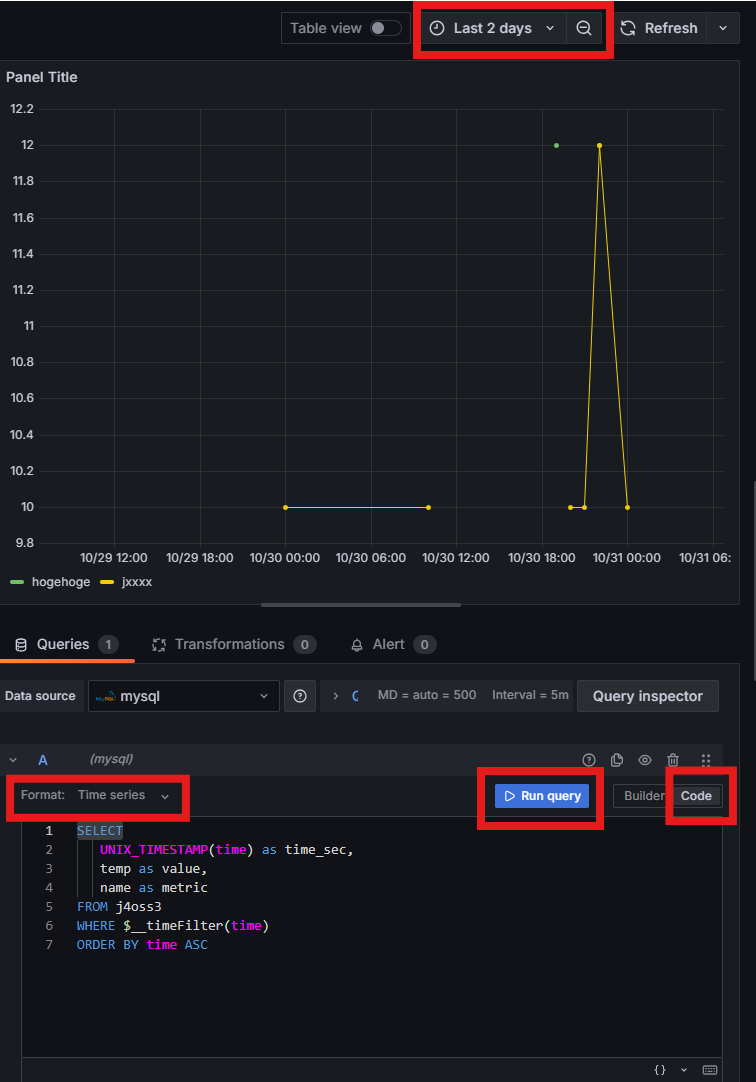Duplicate query A with the copy icon

click(617, 760)
